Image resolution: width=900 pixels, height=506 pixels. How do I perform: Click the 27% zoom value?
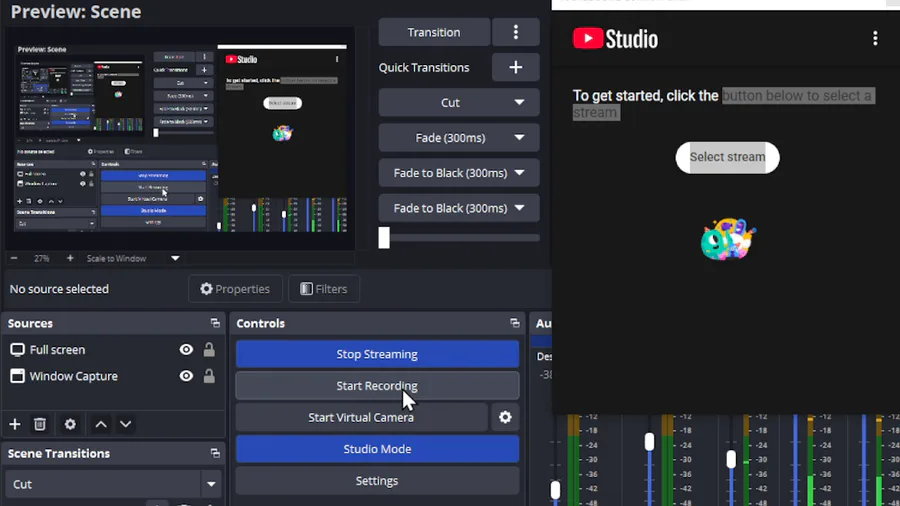click(41, 258)
